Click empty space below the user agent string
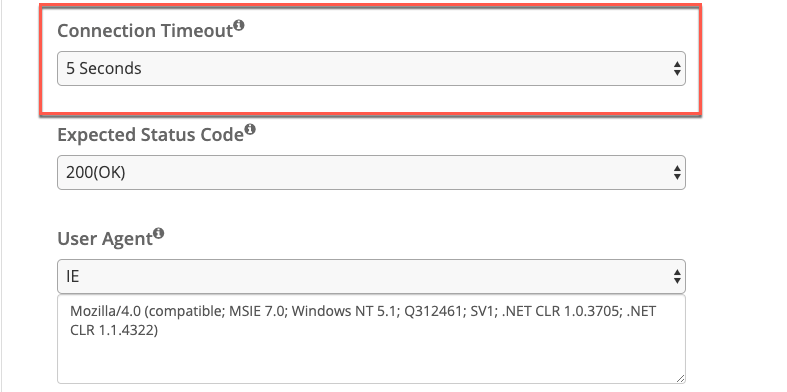This screenshot has width=787, height=392. click(x=371, y=361)
